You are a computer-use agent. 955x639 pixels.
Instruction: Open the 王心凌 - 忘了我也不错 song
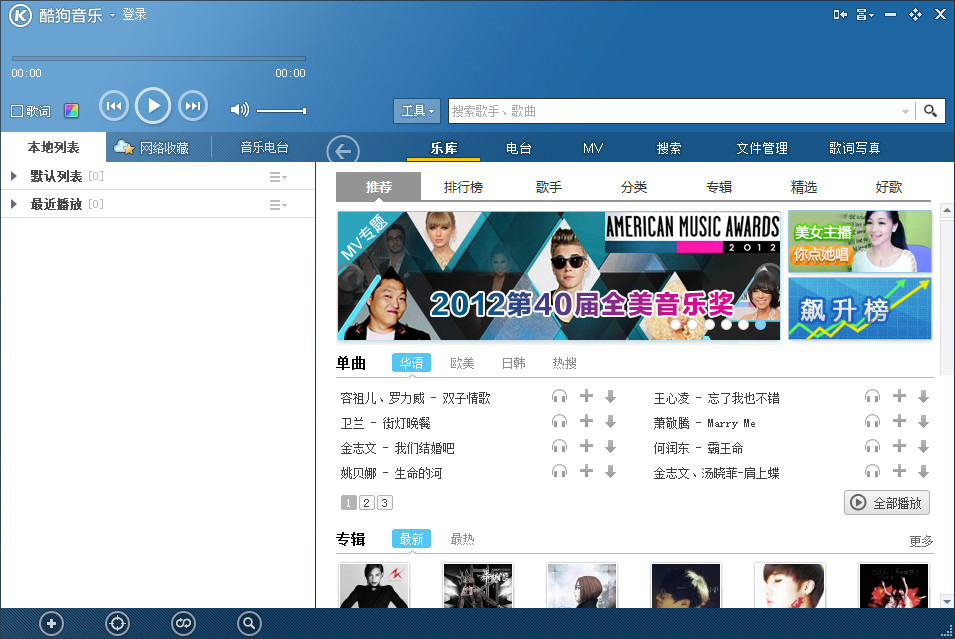[716, 398]
